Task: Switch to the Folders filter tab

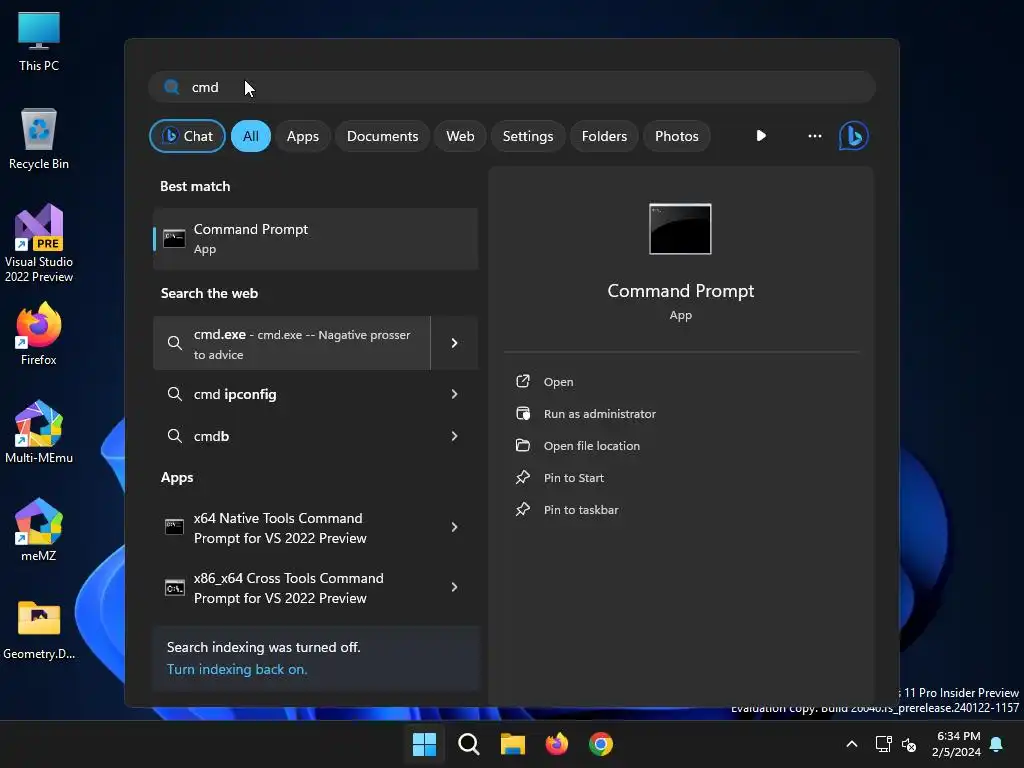Action: click(x=604, y=136)
